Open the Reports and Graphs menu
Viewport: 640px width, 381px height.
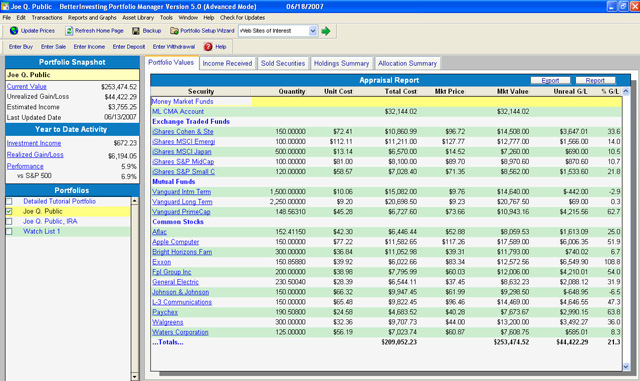pos(92,18)
